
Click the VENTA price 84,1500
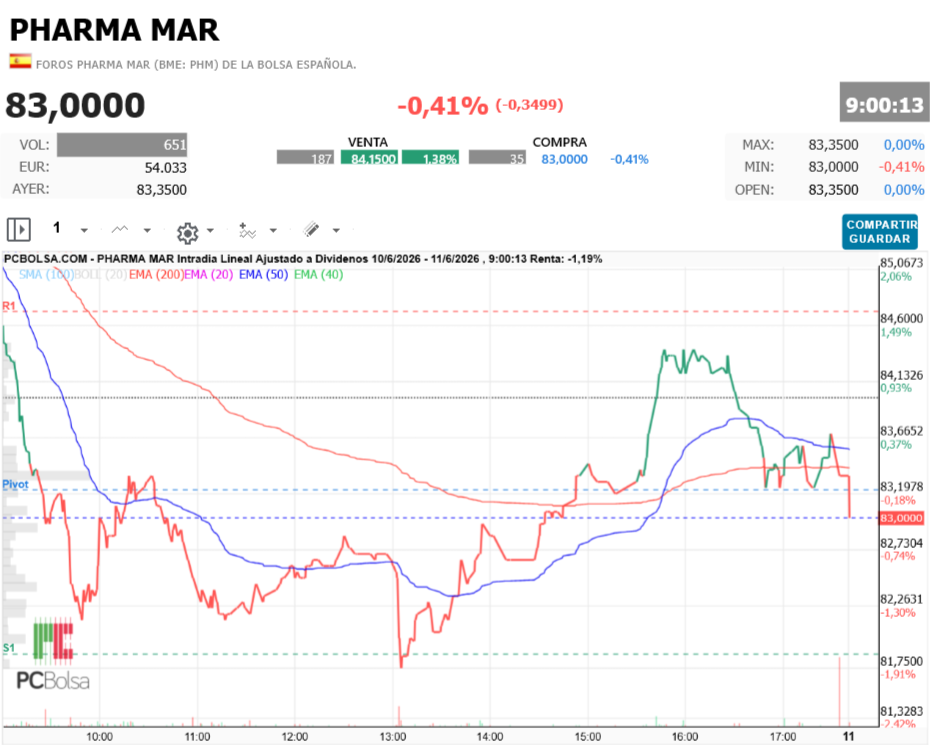(370, 158)
